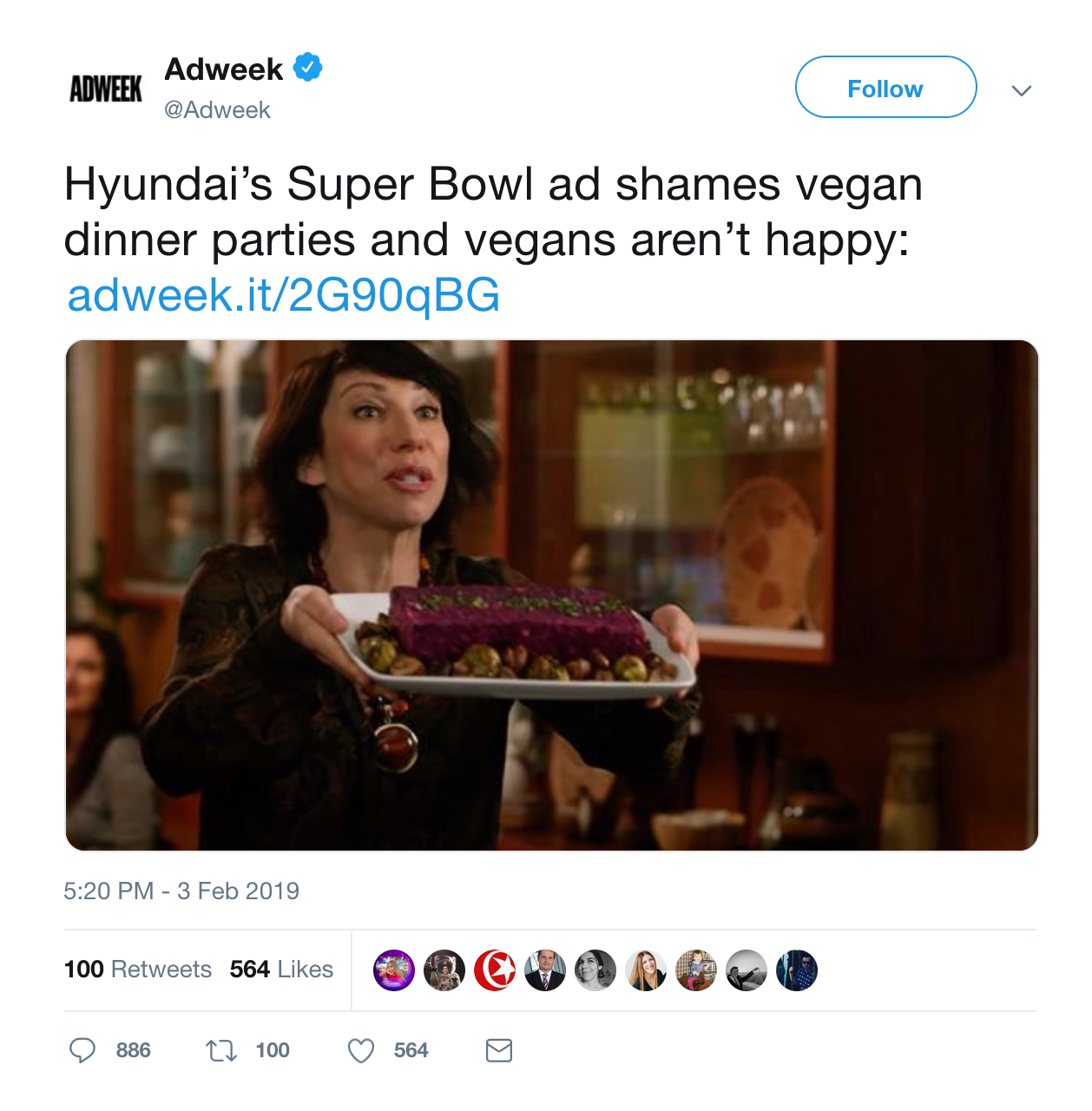Click the man in suit liker avatar

pos(545,970)
